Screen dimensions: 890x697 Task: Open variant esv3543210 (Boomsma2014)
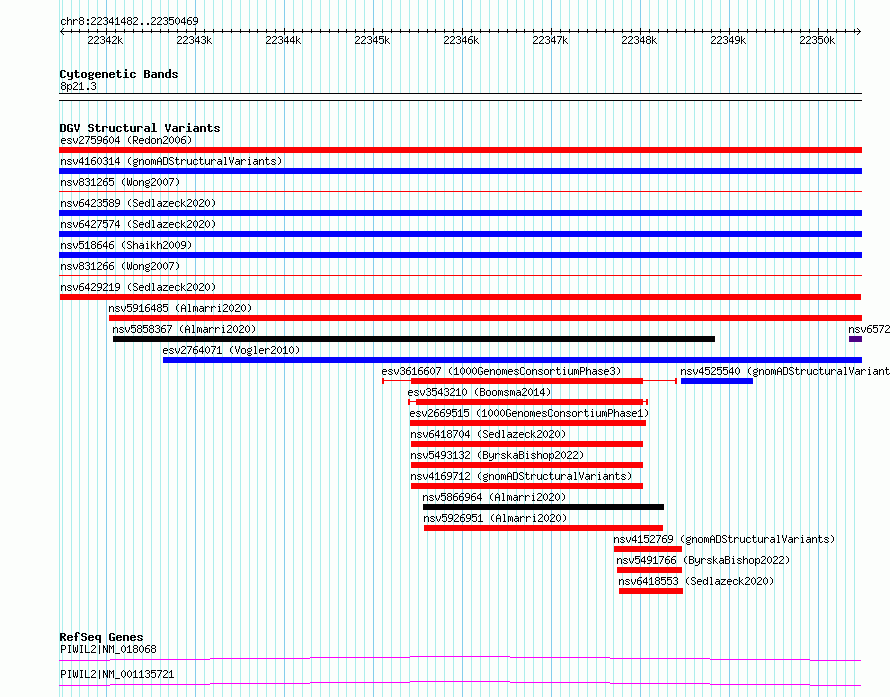(x=479, y=392)
